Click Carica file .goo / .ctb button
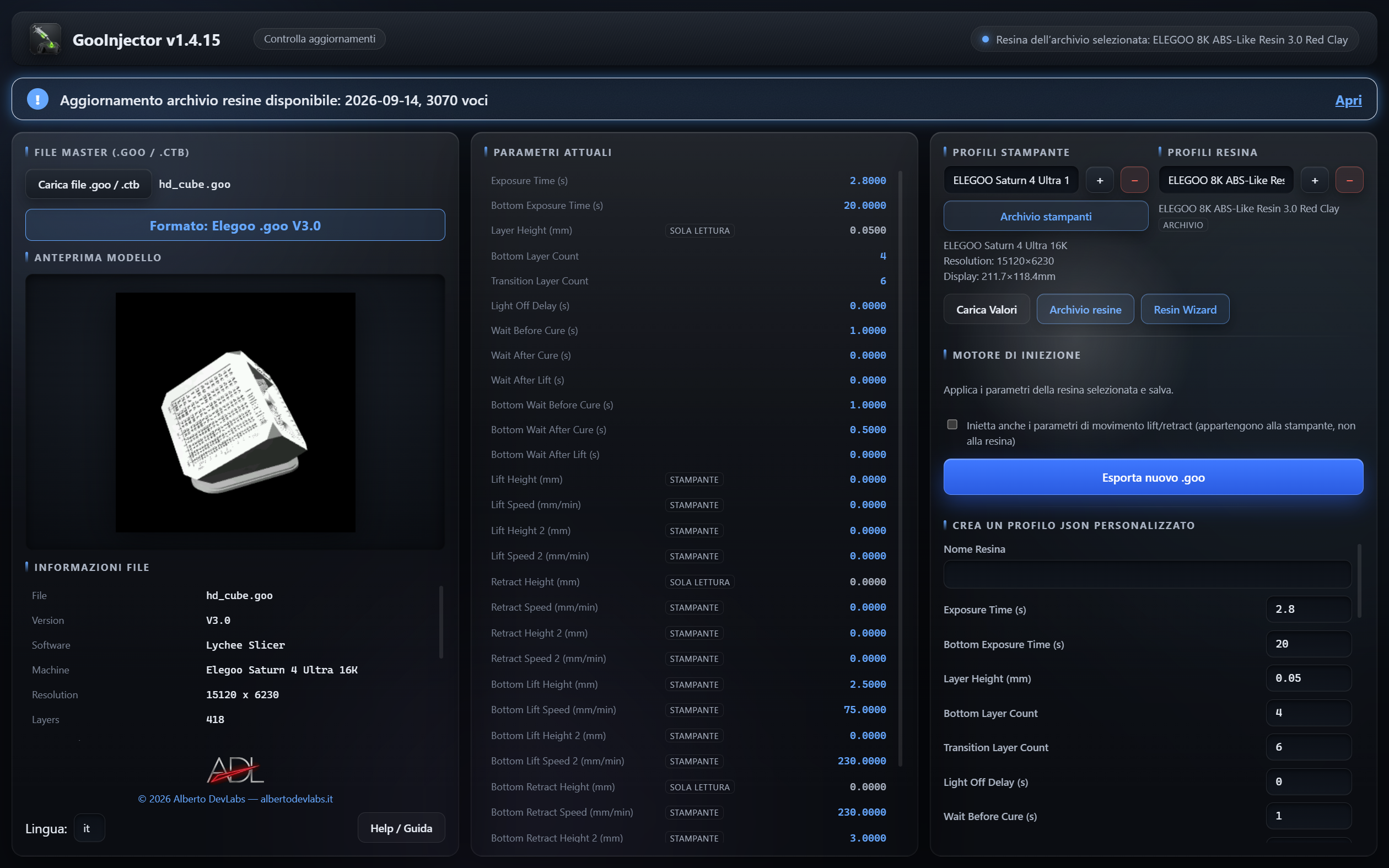Image resolution: width=1389 pixels, height=868 pixels. click(x=88, y=184)
